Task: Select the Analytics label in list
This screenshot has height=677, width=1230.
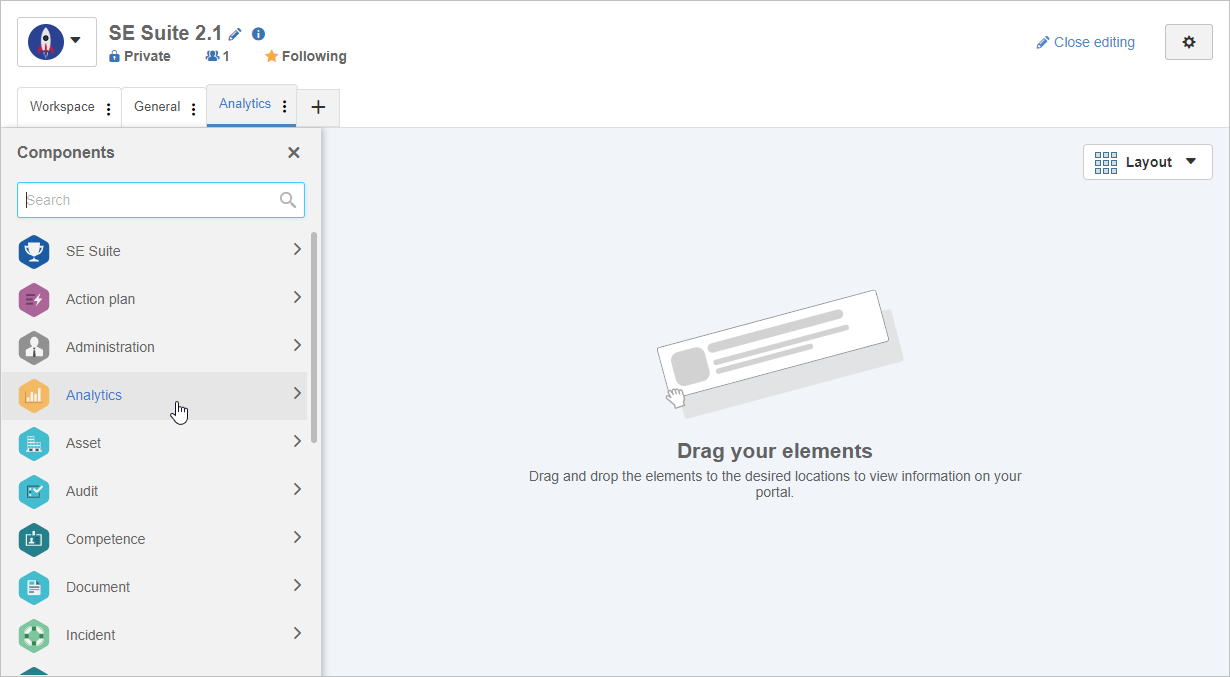Action: click(x=94, y=395)
